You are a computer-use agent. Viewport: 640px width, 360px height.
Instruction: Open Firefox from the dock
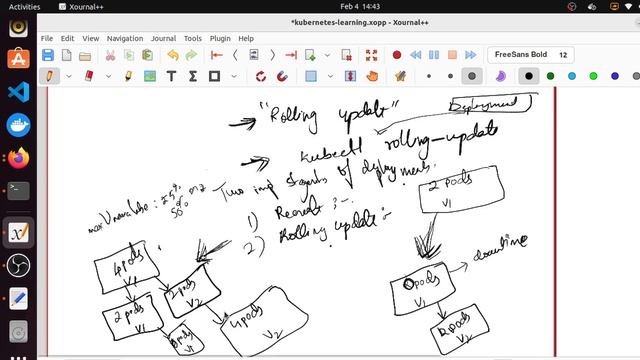(x=18, y=158)
